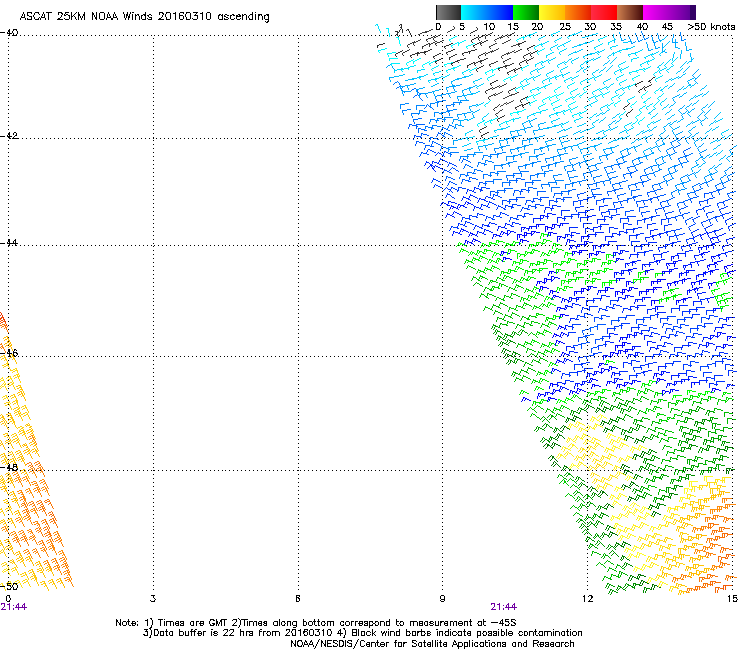Click the red 30-35 knots legend swatch
Viewport: 740px width, 650px height.
pos(604,12)
